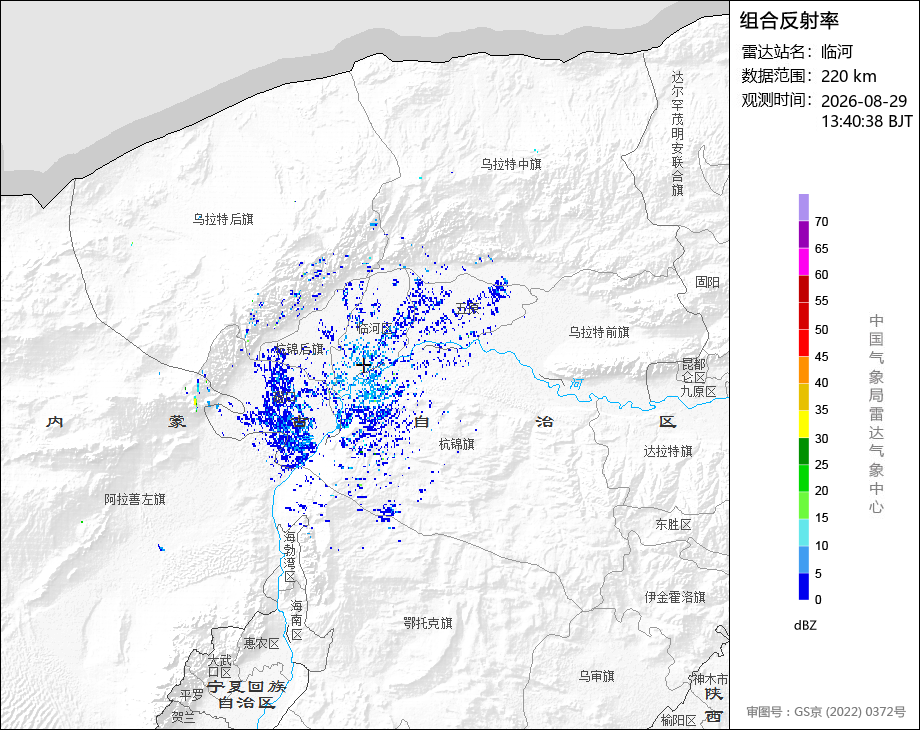Click the 东胜区 district label
The width and height of the screenshot is (920, 730).
(673, 525)
